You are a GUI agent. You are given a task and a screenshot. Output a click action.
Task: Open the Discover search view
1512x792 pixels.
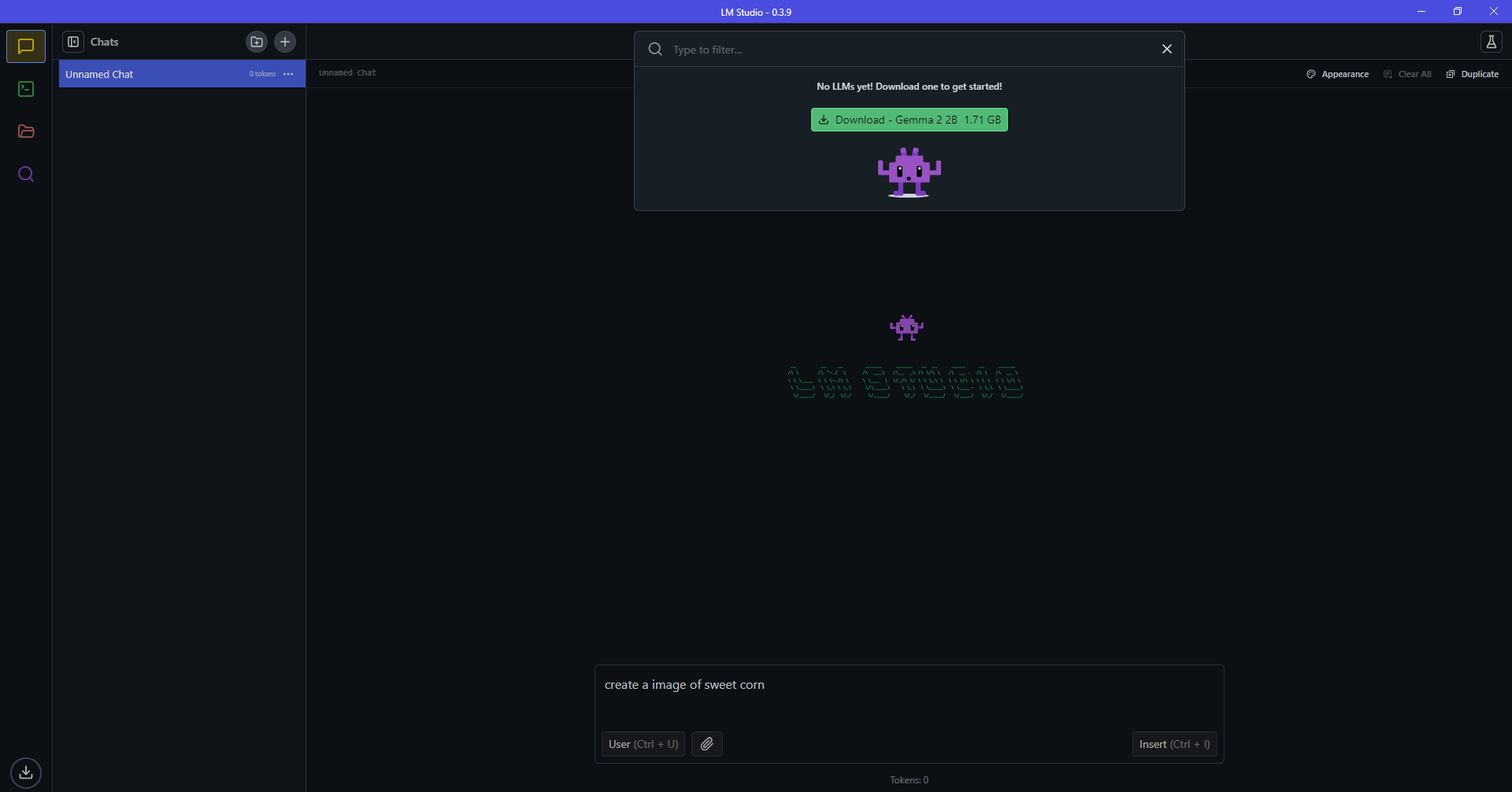26,174
